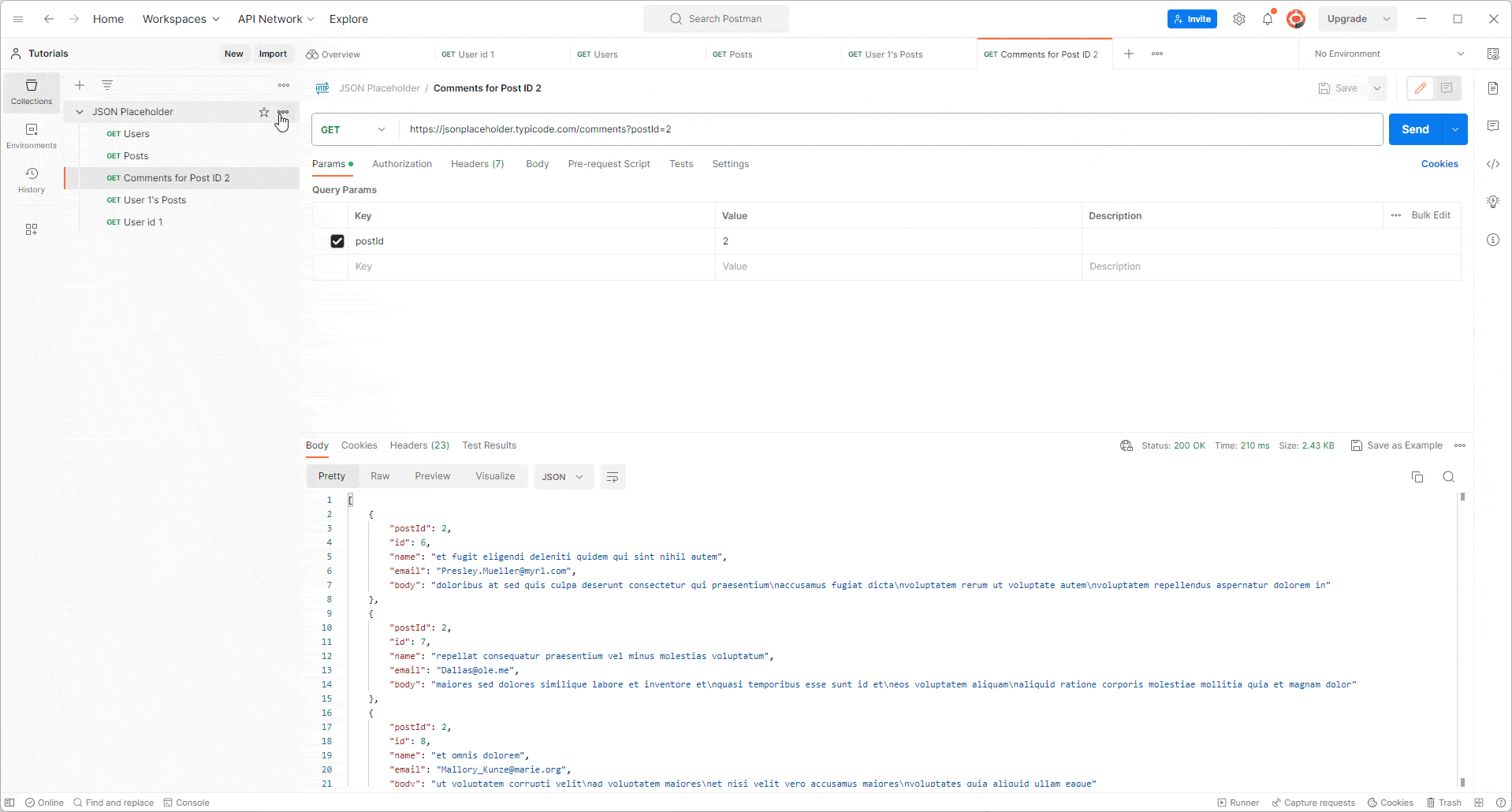Open response Headers (23) tab
This screenshot has height=812, width=1512.
point(419,445)
